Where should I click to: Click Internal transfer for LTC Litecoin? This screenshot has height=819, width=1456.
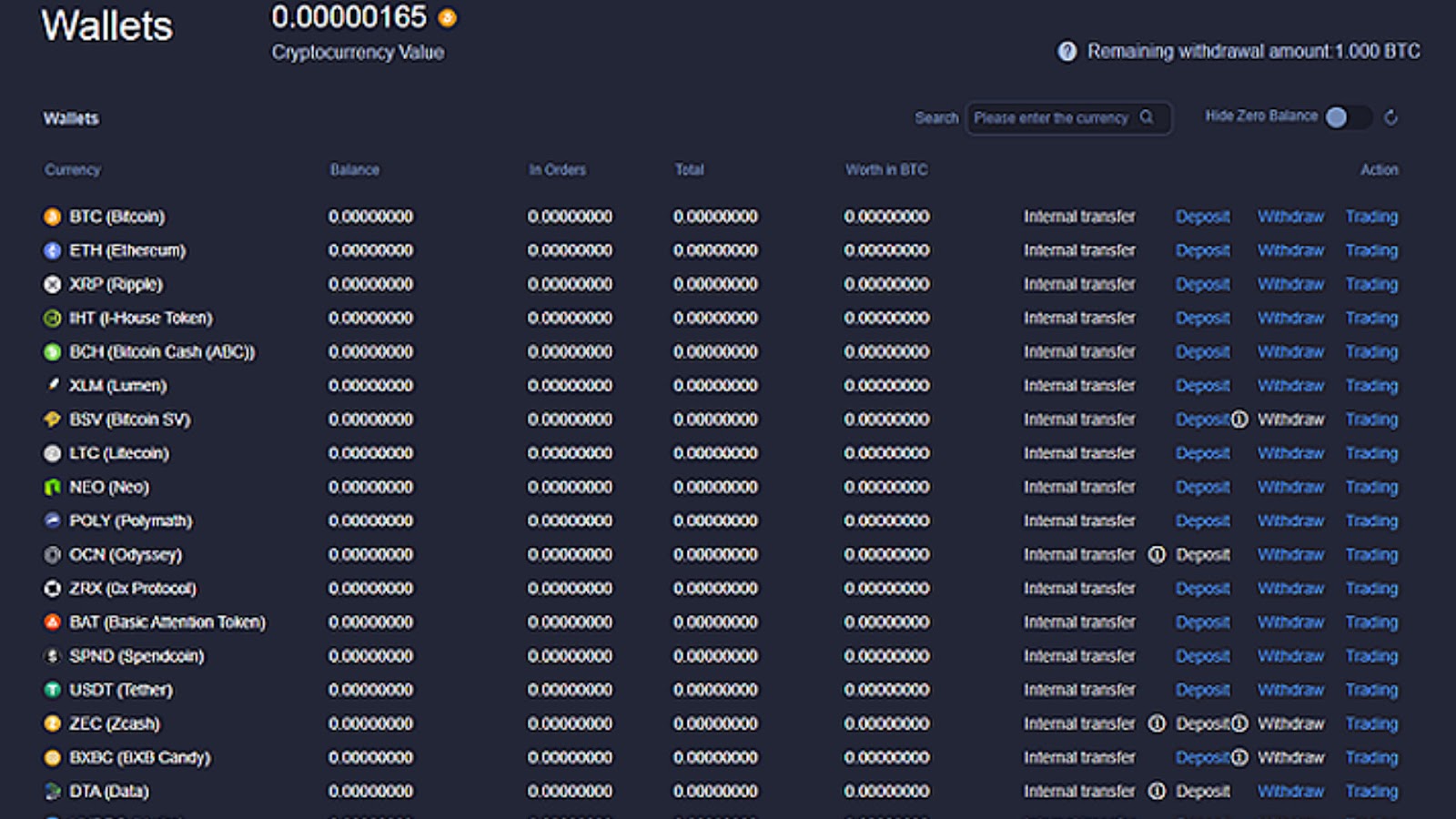[x=1079, y=453]
